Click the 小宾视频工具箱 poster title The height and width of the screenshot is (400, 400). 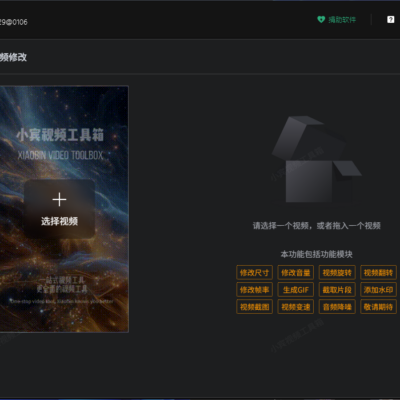pyautogui.click(x=60, y=135)
